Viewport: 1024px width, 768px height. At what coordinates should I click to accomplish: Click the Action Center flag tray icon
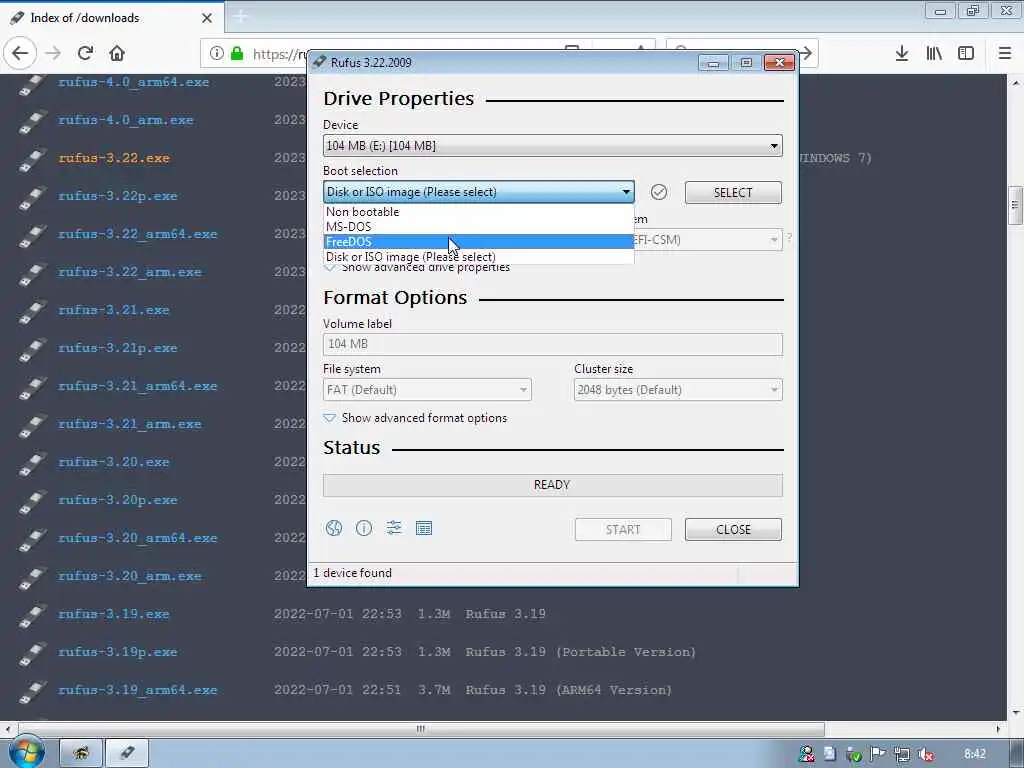click(878, 754)
